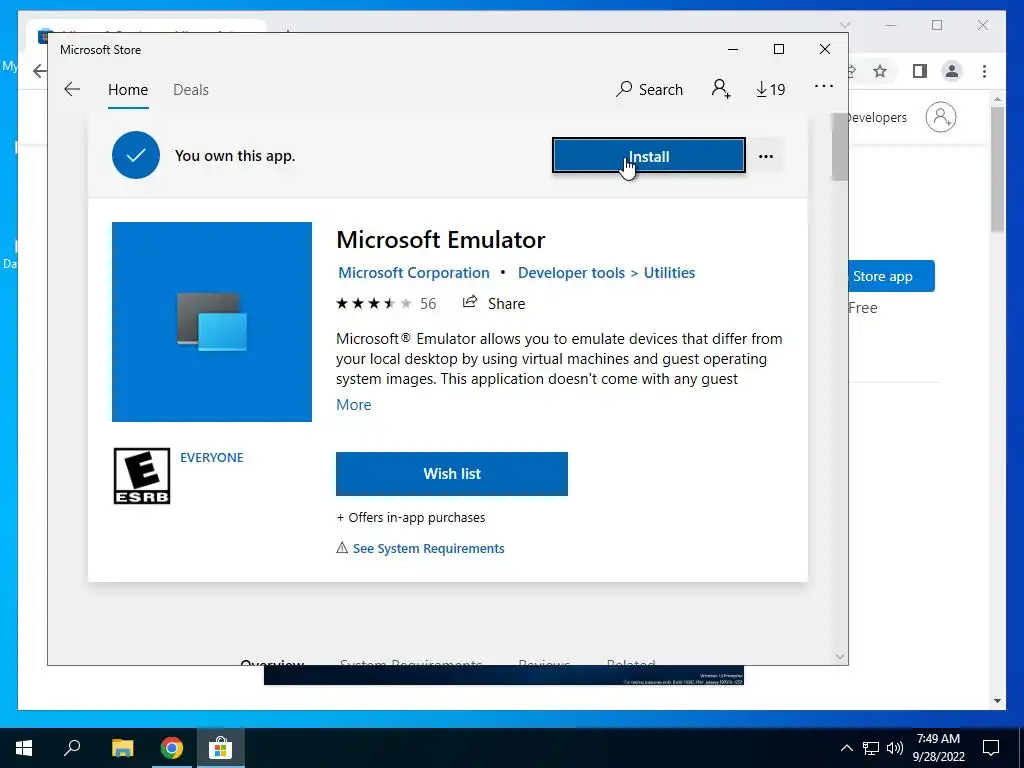The height and width of the screenshot is (768, 1024).
Task: Click the Microsoft Store taskbar icon
Action: [x=221, y=748]
